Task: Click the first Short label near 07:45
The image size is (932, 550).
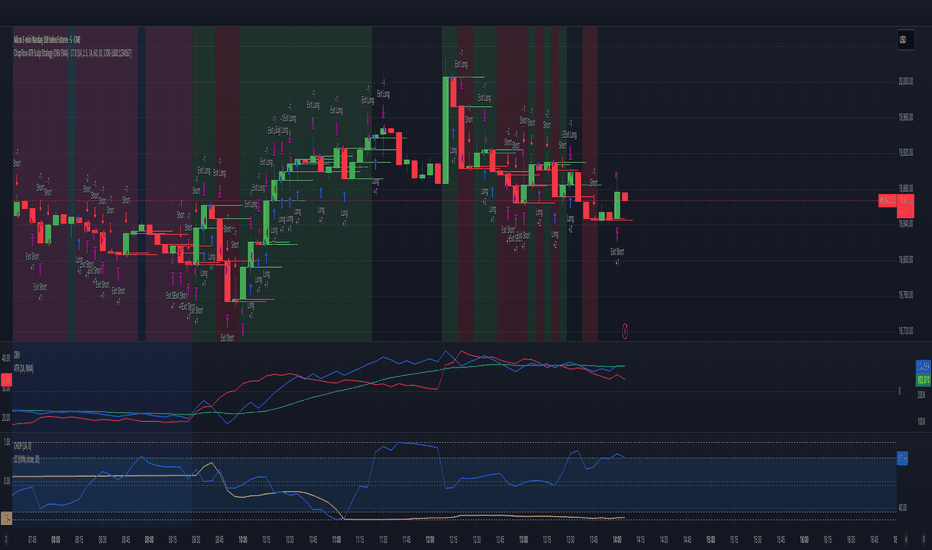Action: (17, 164)
